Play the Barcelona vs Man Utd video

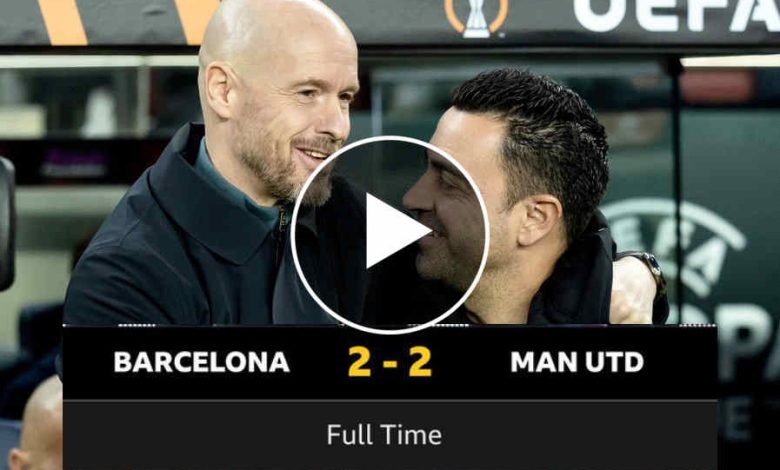pos(390,234)
